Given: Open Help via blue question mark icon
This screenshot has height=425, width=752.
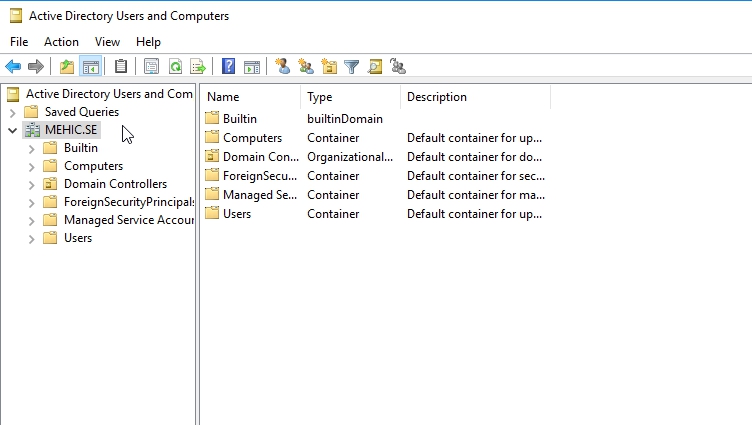Looking at the screenshot, I should 229,67.
